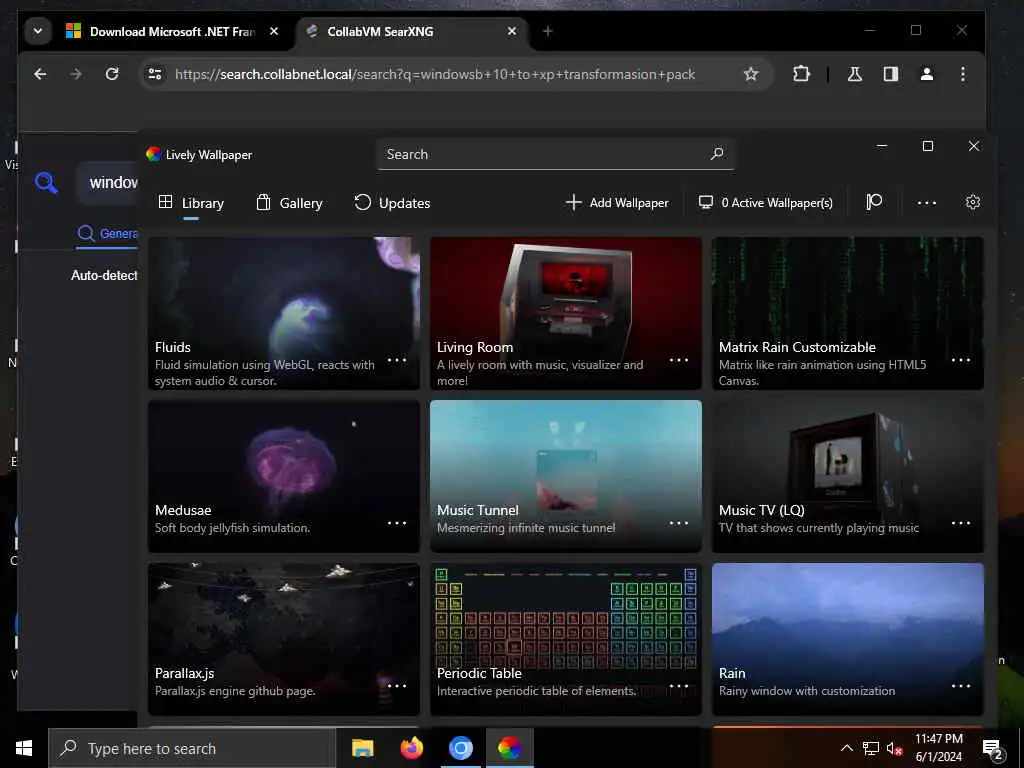Viewport: 1024px width, 768px height.
Task: Click the Lively Wallpaper app logo
Action: 153,154
